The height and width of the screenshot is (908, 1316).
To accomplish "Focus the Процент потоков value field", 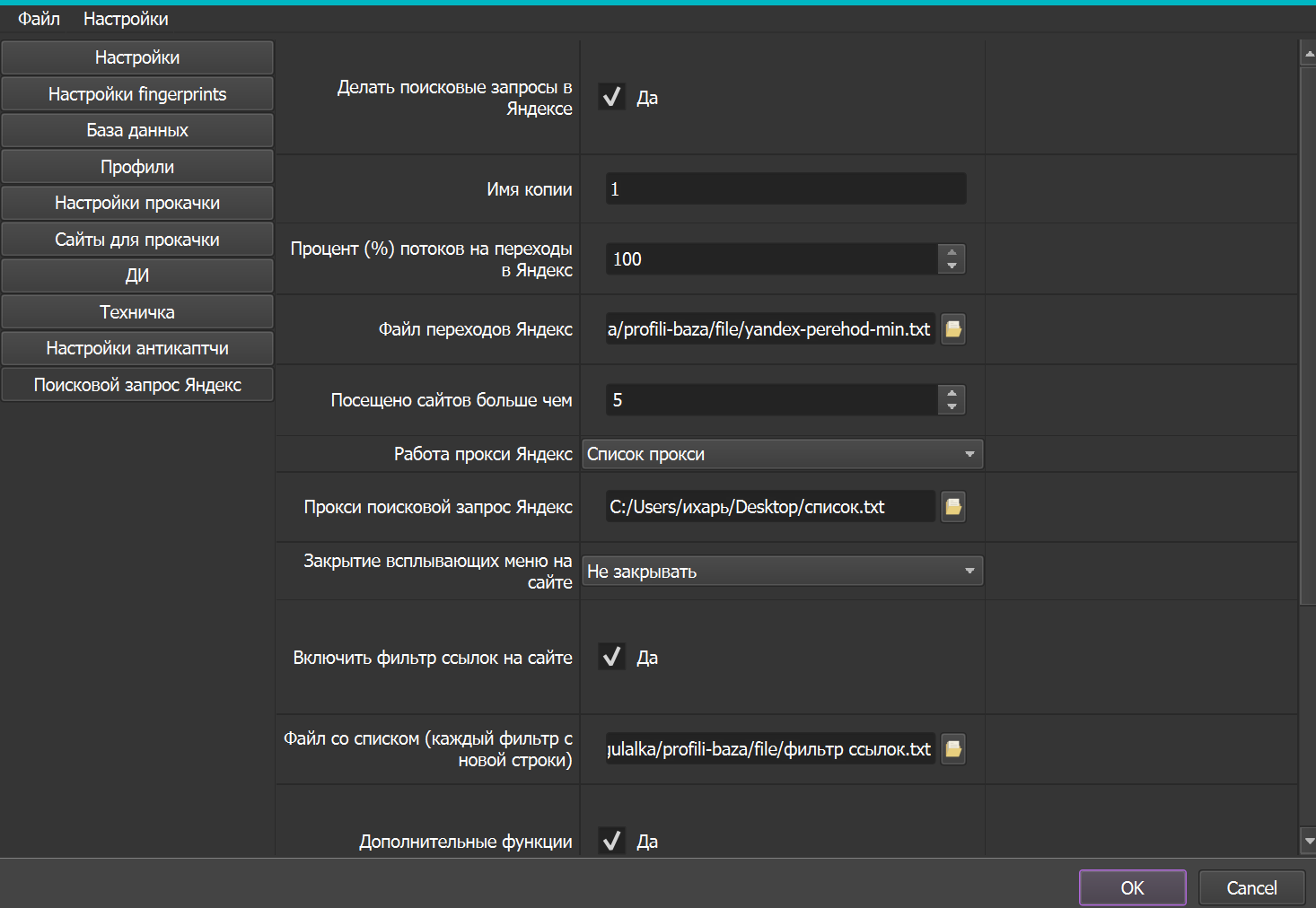I will click(x=771, y=259).
